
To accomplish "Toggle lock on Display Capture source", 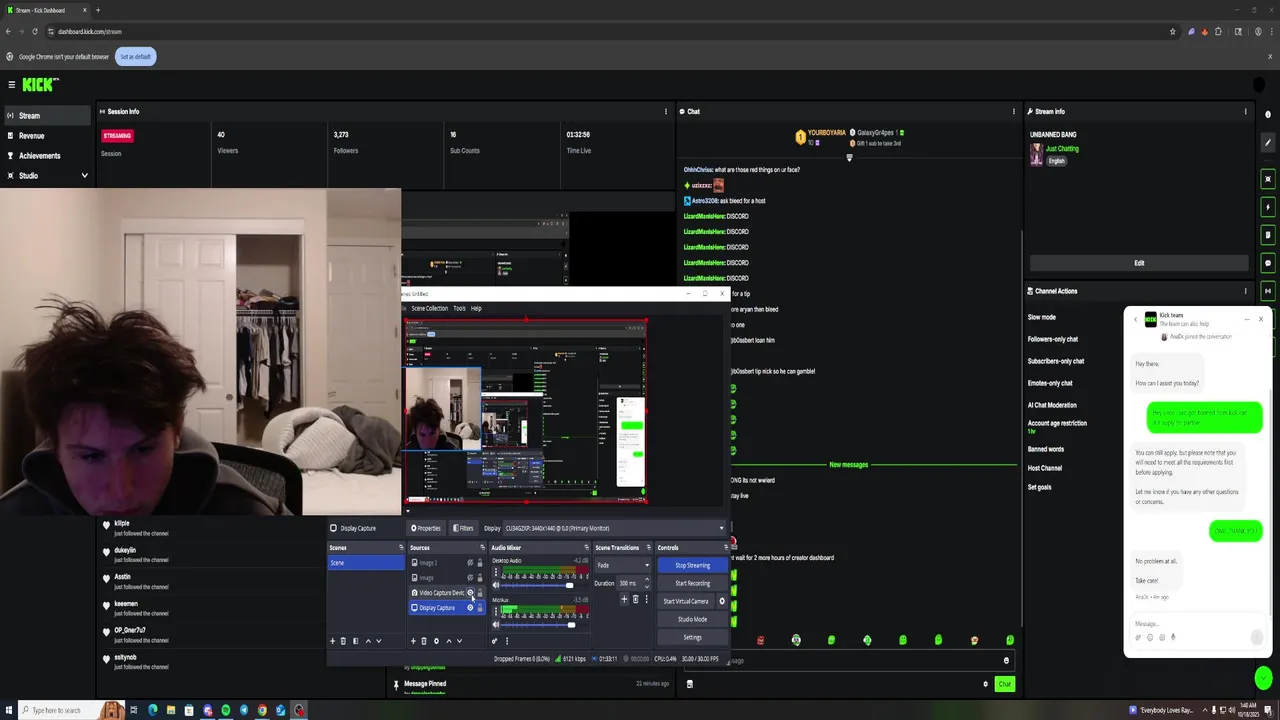I will point(480,608).
